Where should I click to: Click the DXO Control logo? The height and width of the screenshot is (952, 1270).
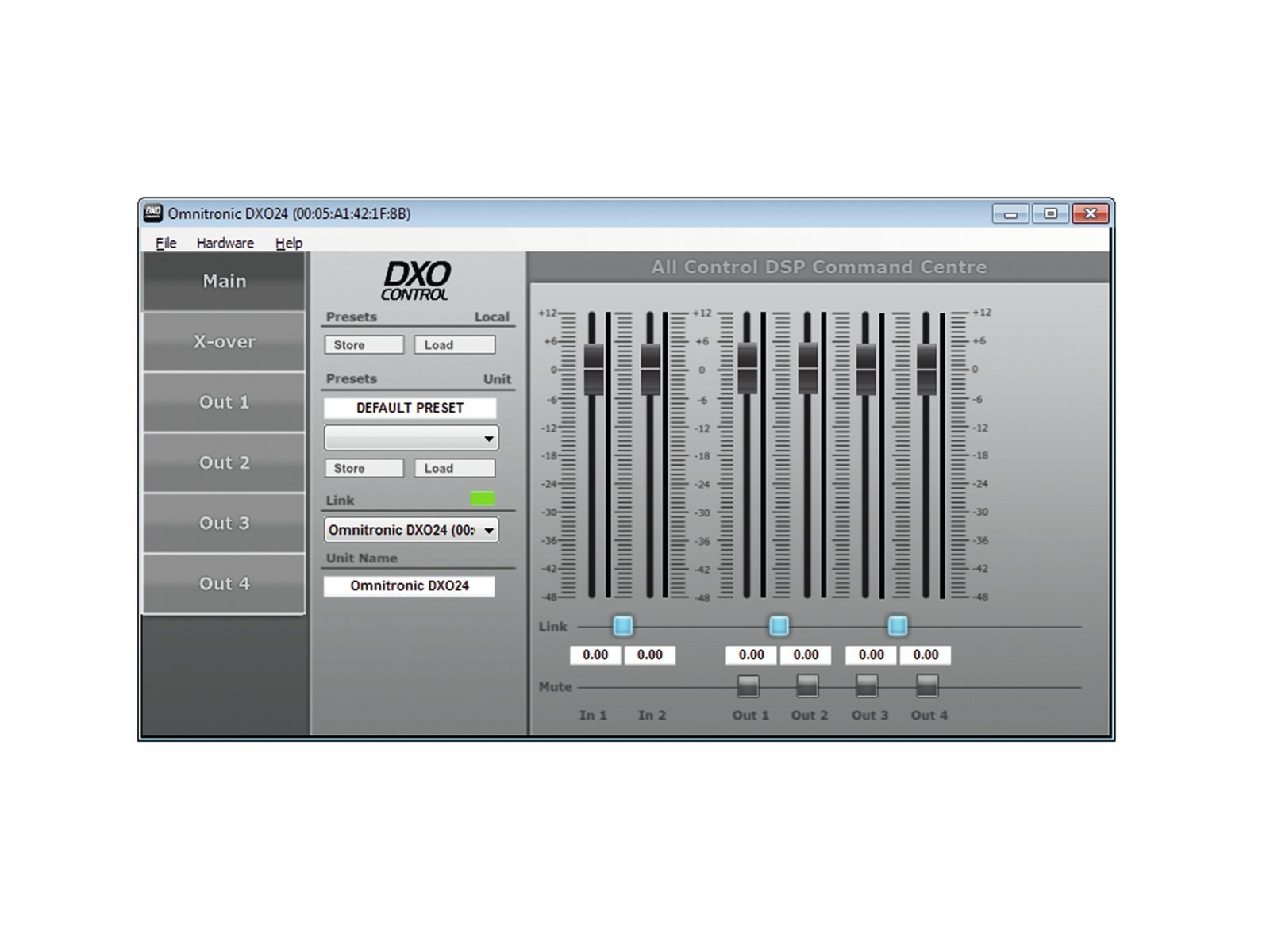tap(415, 282)
